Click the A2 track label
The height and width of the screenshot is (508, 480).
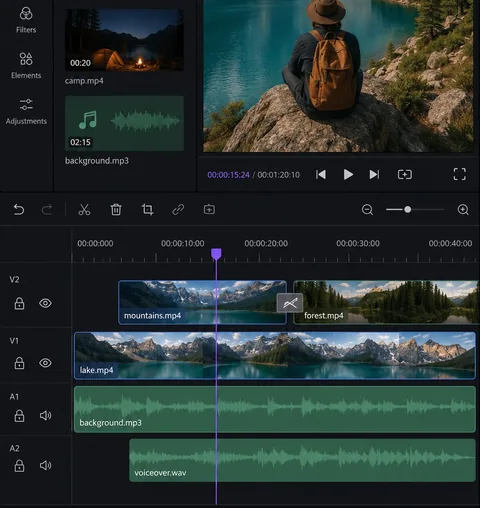point(14,449)
